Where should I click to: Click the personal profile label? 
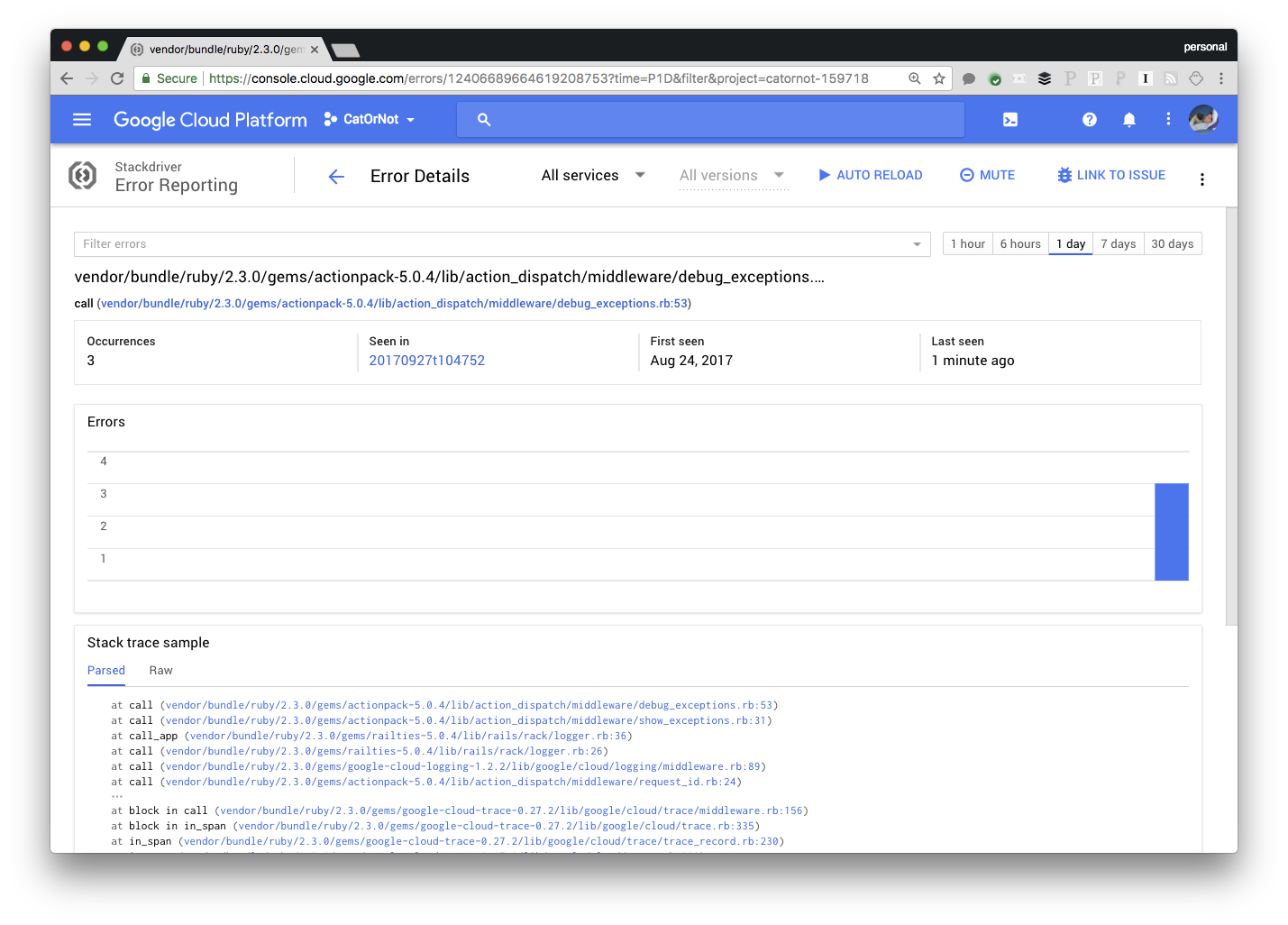click(x=1205, y=47)
